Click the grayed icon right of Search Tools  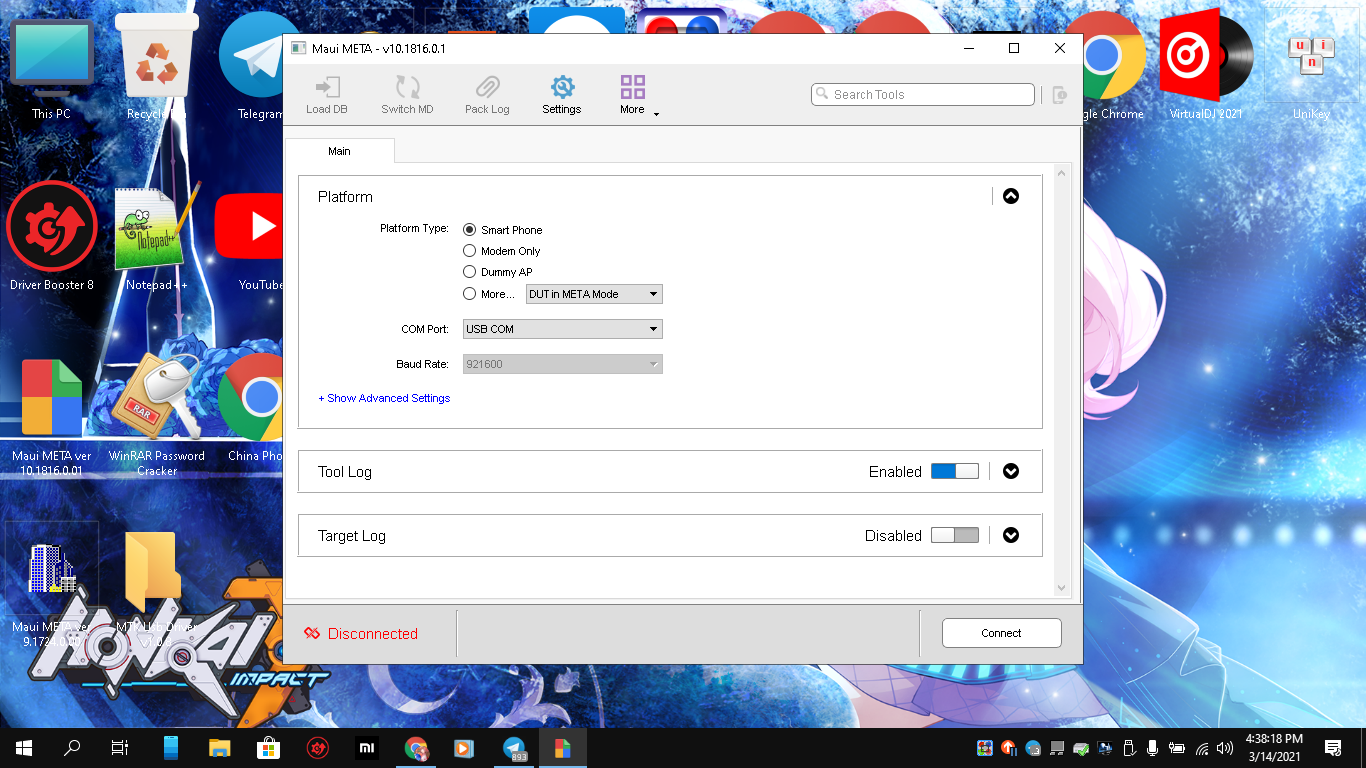(x=1060, y=95)
